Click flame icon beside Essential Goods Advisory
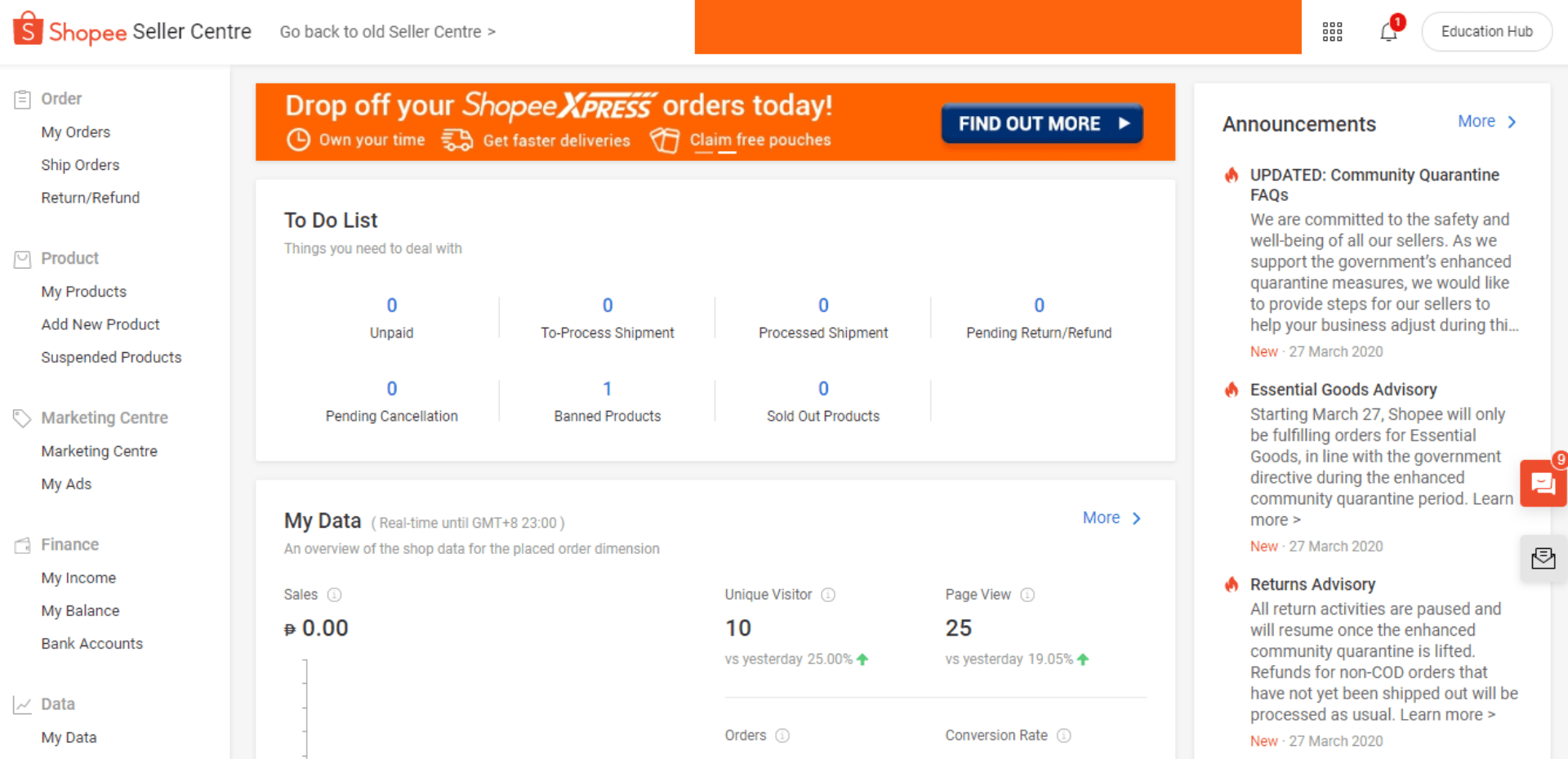 click(x=1231, y=390)
